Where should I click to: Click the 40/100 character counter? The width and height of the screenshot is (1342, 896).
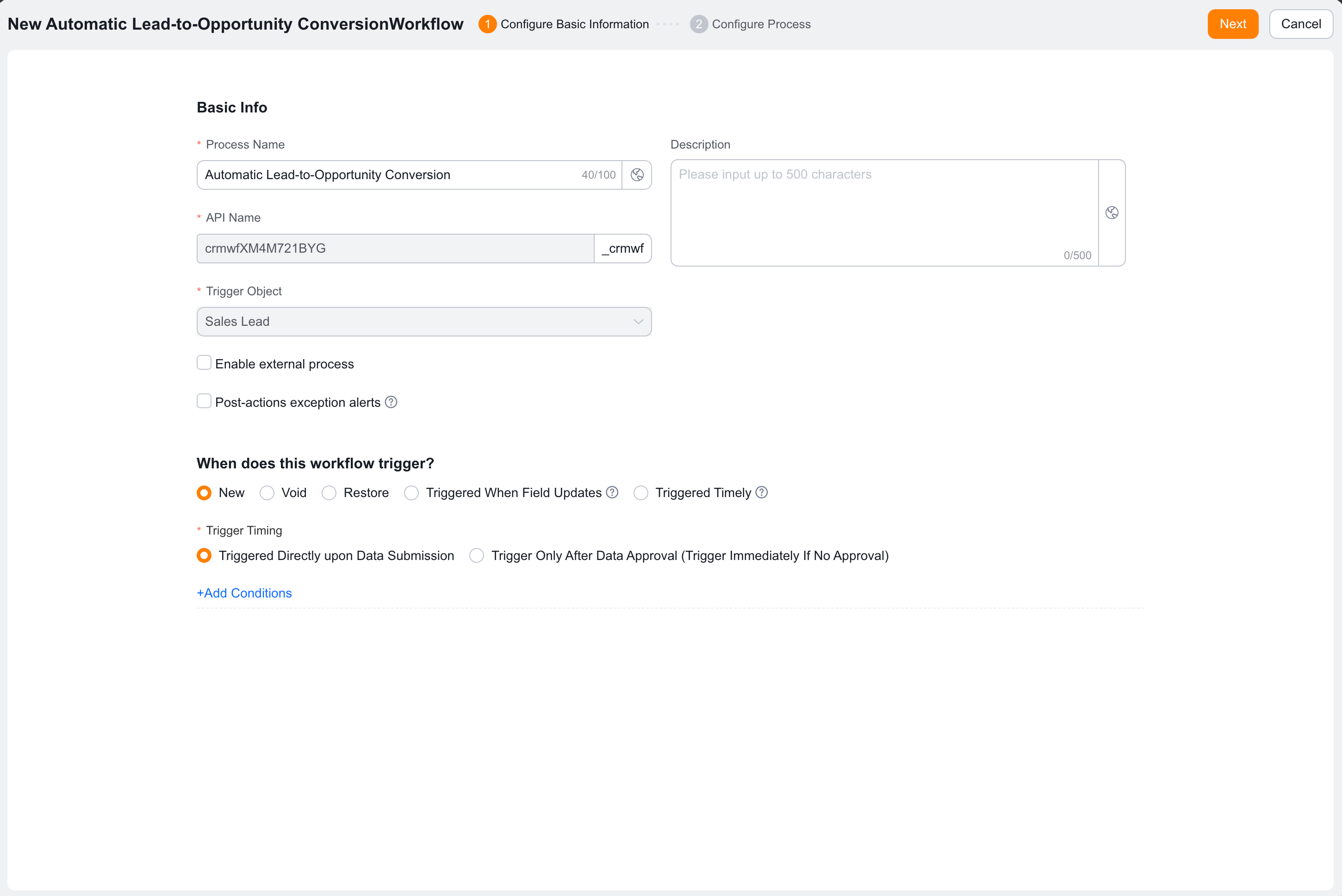[x=598, y=175]
